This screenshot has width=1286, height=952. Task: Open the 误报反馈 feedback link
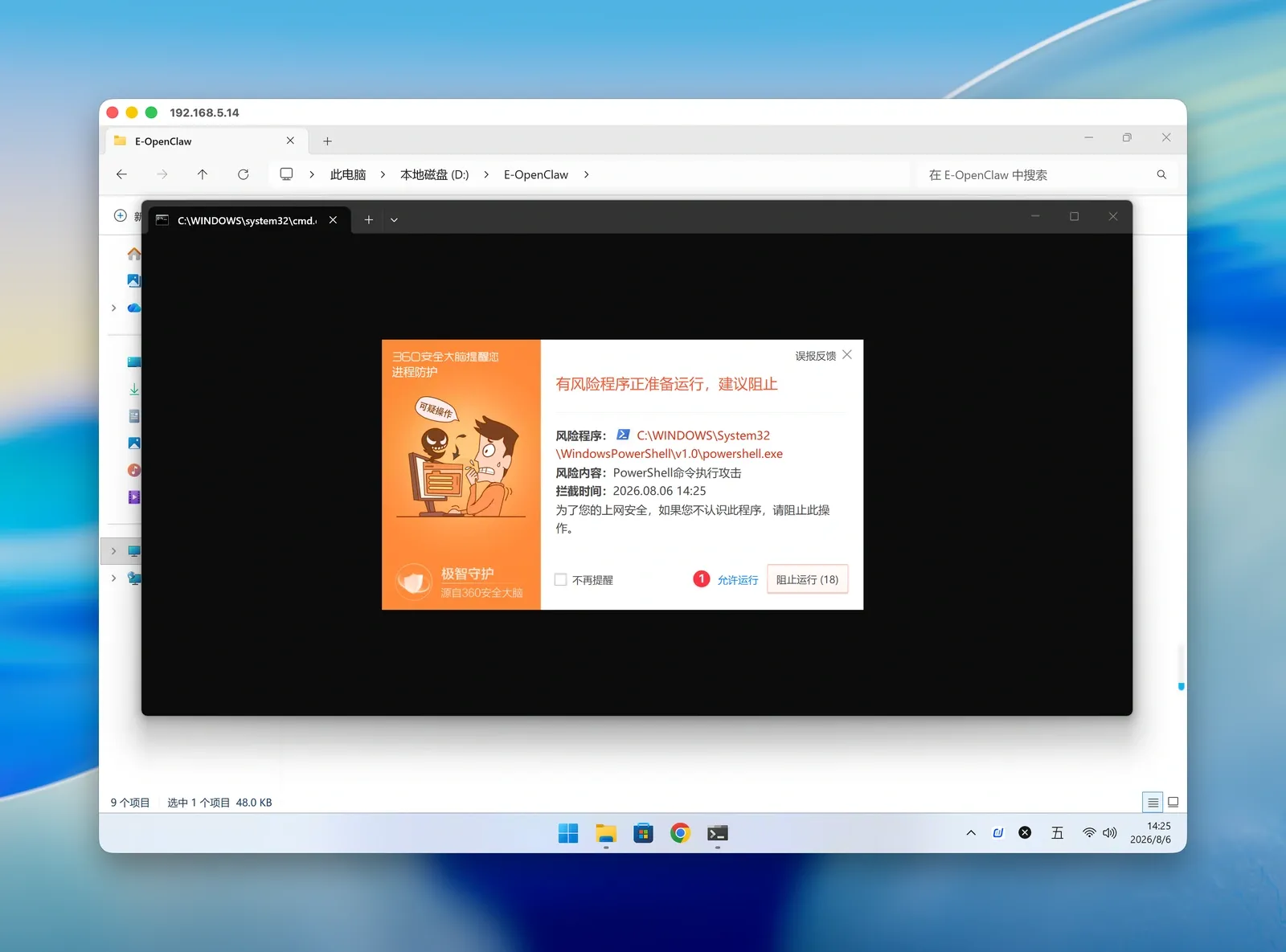(815, 356)
